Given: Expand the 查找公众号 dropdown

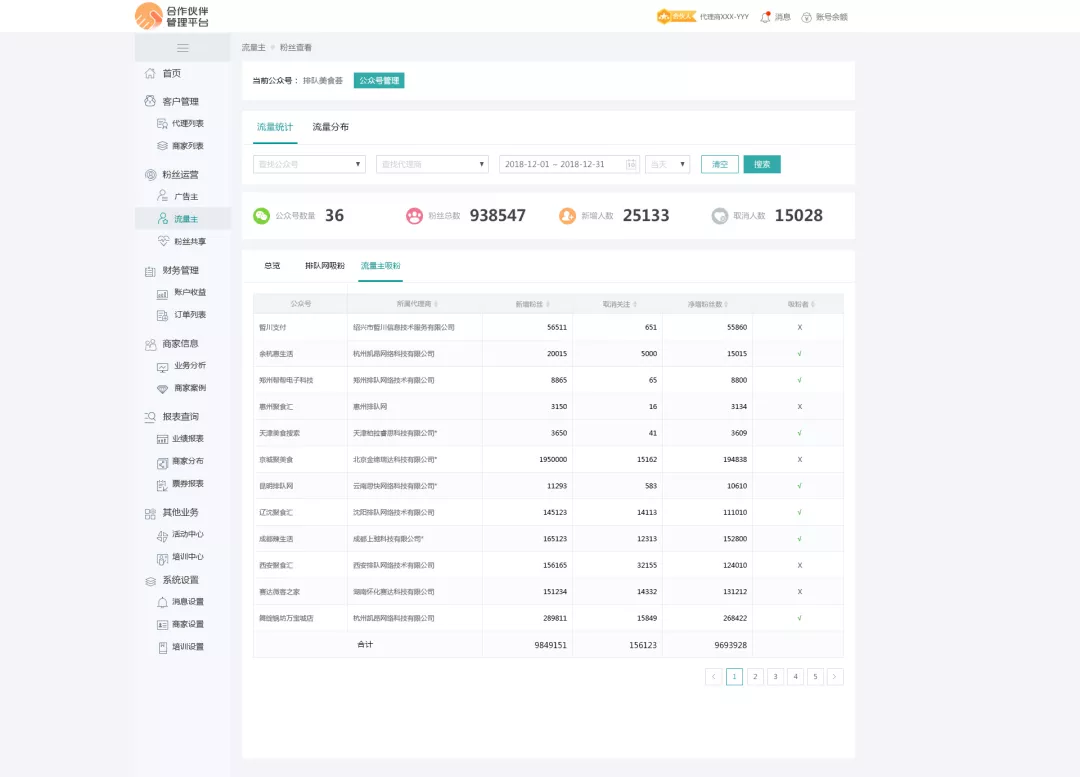Looking at the screenshot, I should (x=309, y=164).
